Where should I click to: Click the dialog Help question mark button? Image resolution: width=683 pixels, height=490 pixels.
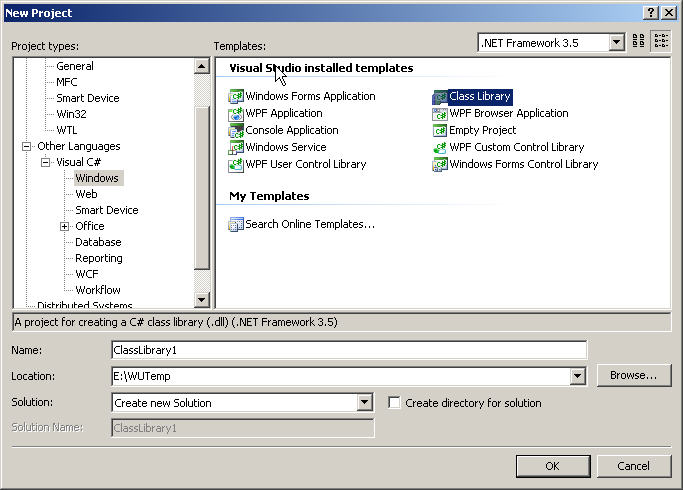[650, 13]
